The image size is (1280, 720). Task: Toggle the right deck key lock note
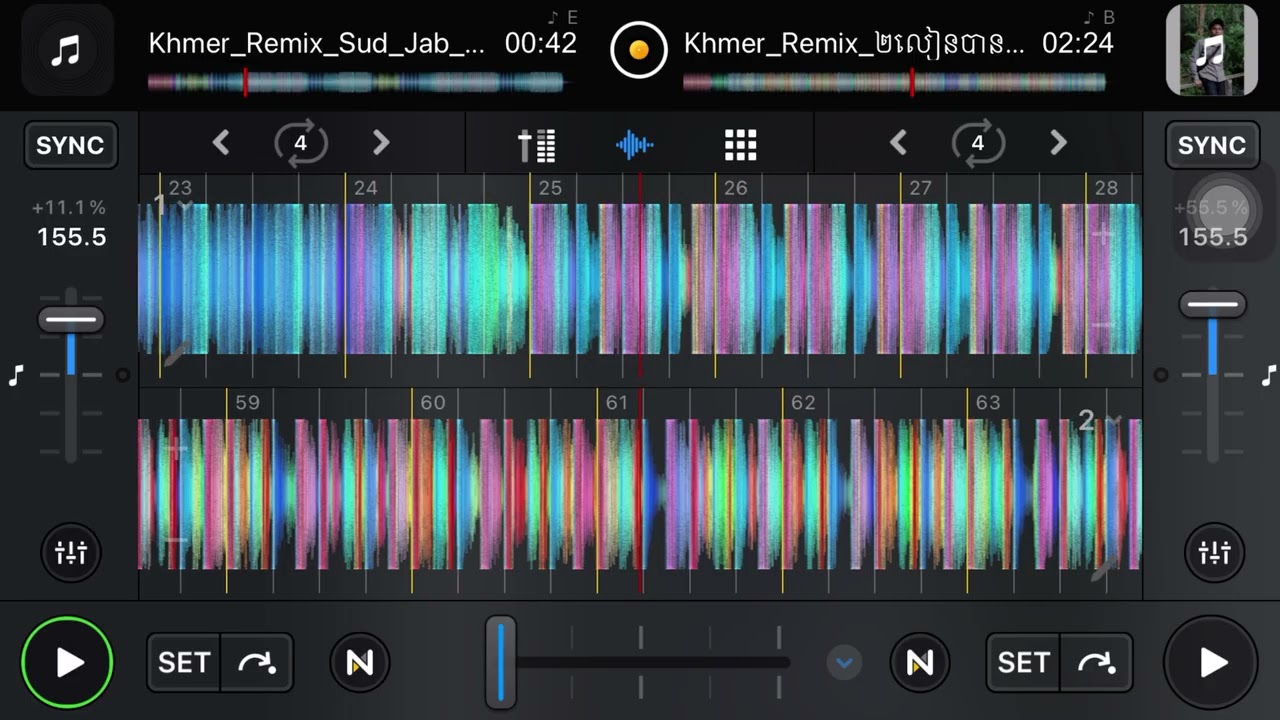click(1268, 376)
